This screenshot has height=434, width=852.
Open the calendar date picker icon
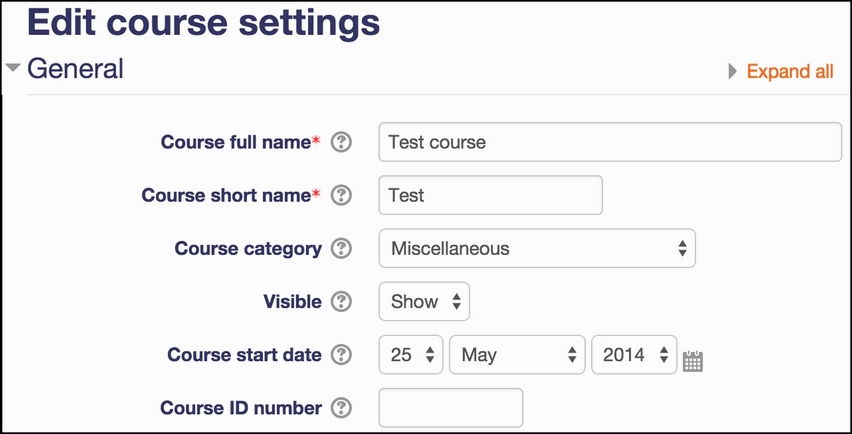click(x=693, y=361)
